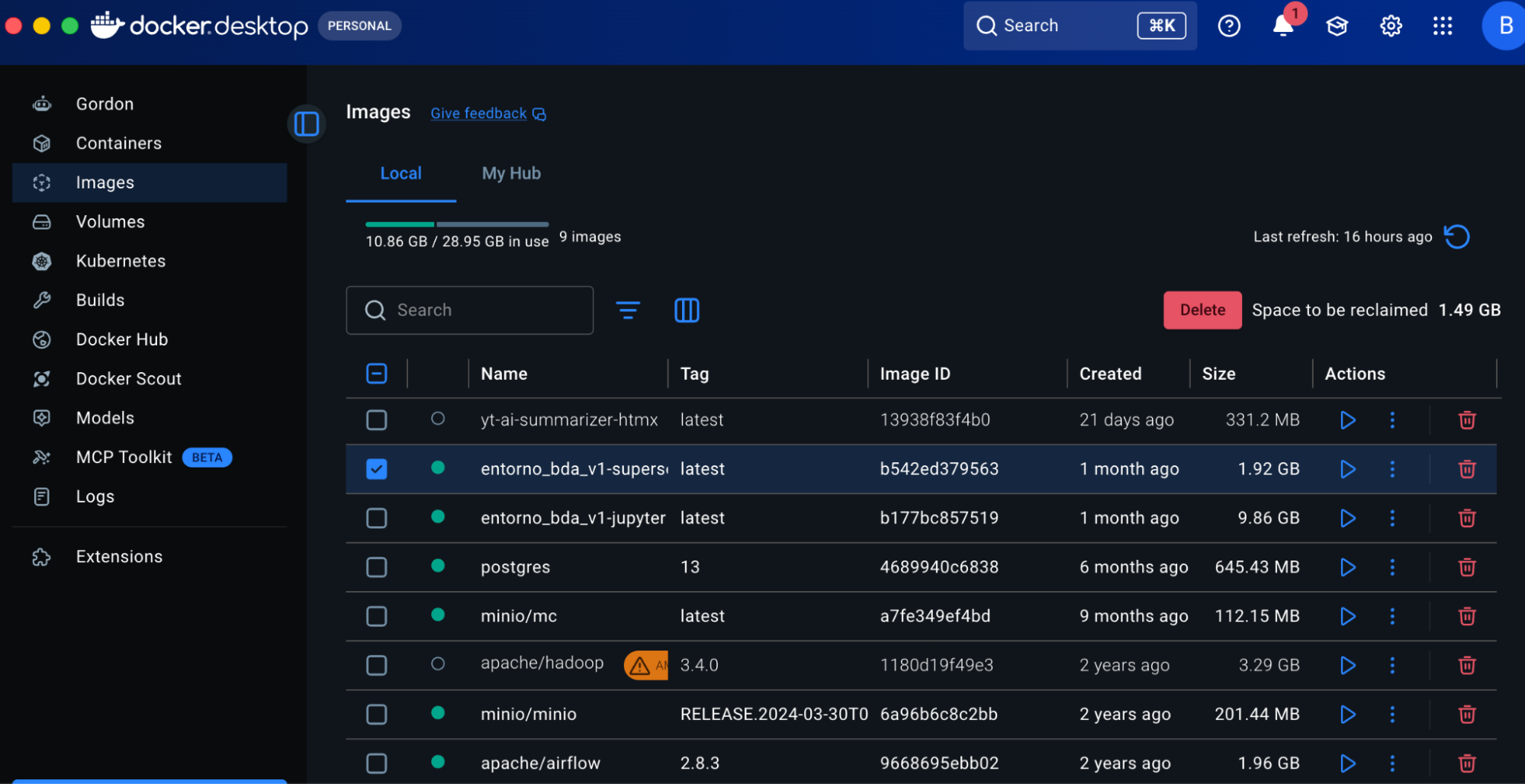Uncheck the entorno_bda_v1-supers image checkbox

(377, 469)
